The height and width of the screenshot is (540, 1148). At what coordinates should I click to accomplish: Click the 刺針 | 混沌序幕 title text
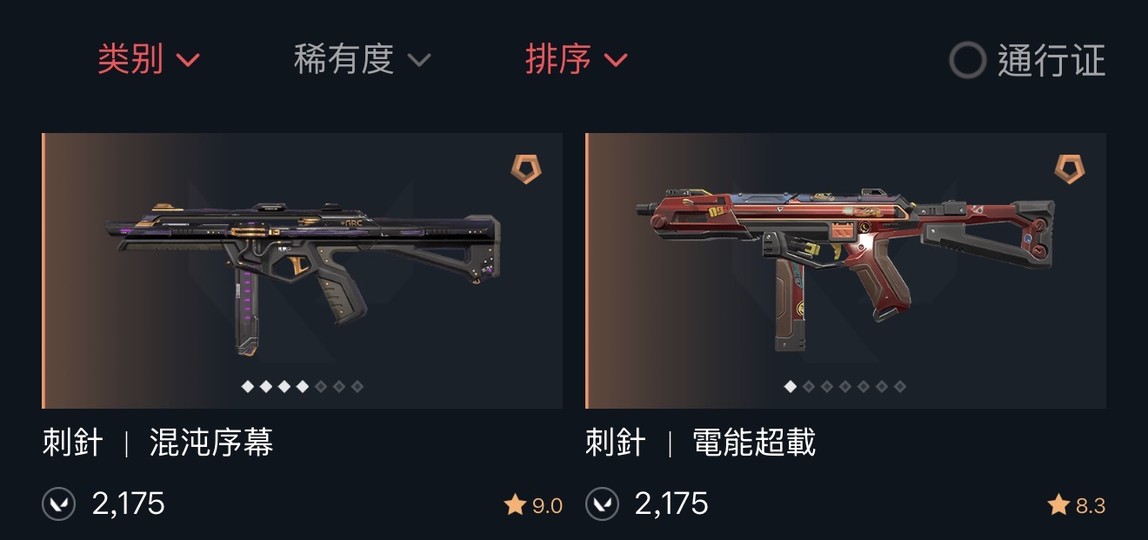[x=157, y=443]
